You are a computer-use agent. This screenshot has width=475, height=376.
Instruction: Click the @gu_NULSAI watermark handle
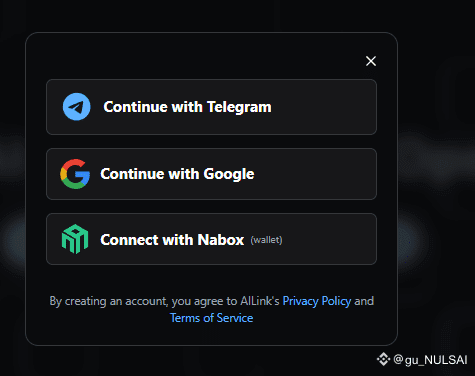[x=430, y=360]
